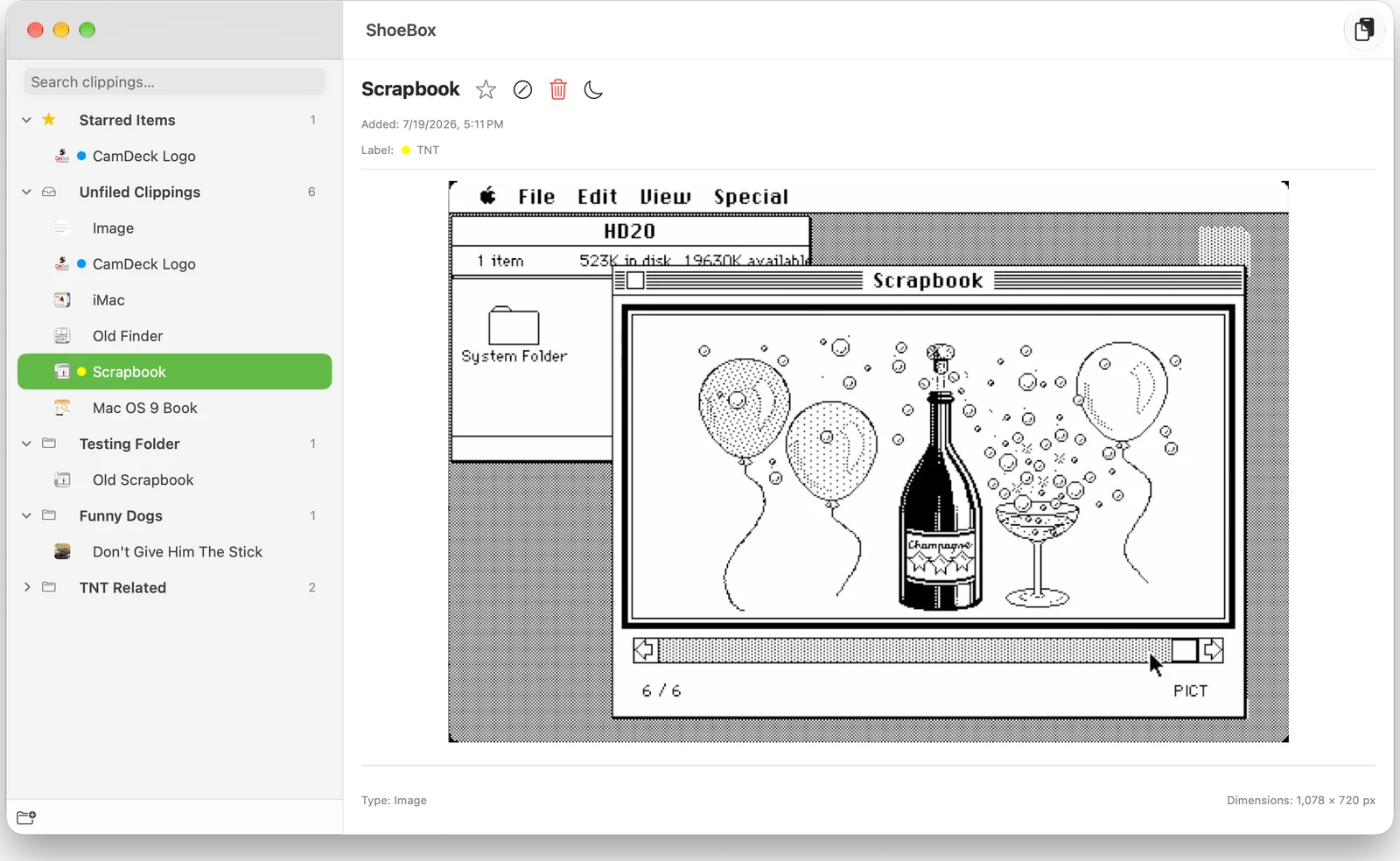Click the left scroll arrow in preview

click(645, 650)
